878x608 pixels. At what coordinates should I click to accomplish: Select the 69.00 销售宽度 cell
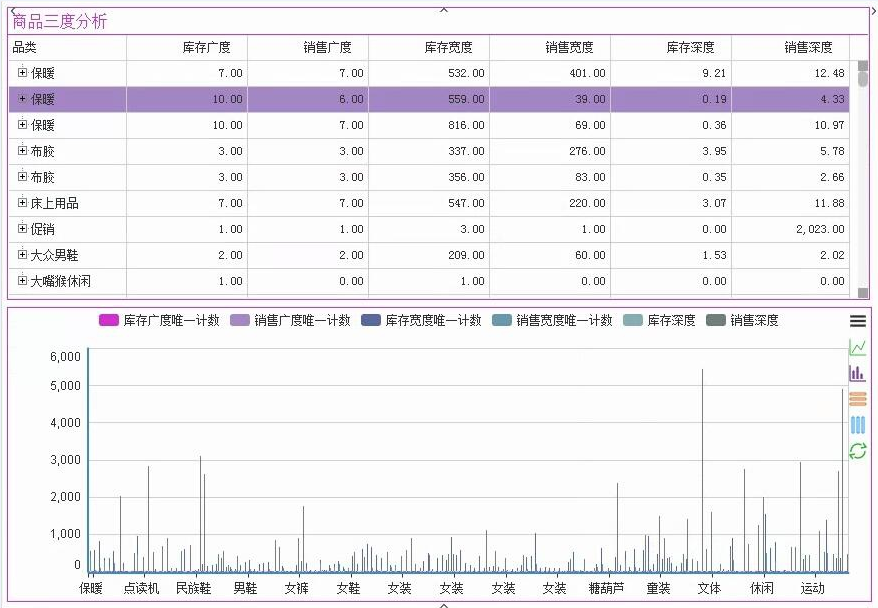click(x=550, y=125)
